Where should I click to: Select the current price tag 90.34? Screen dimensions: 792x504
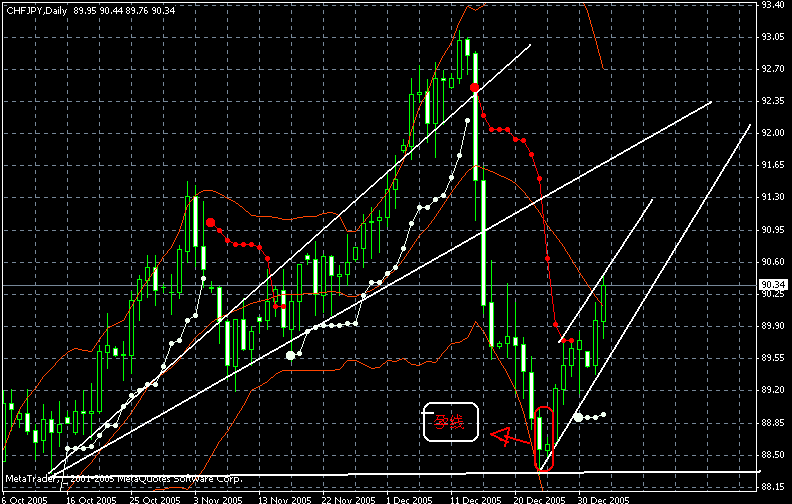click(773, 285)
